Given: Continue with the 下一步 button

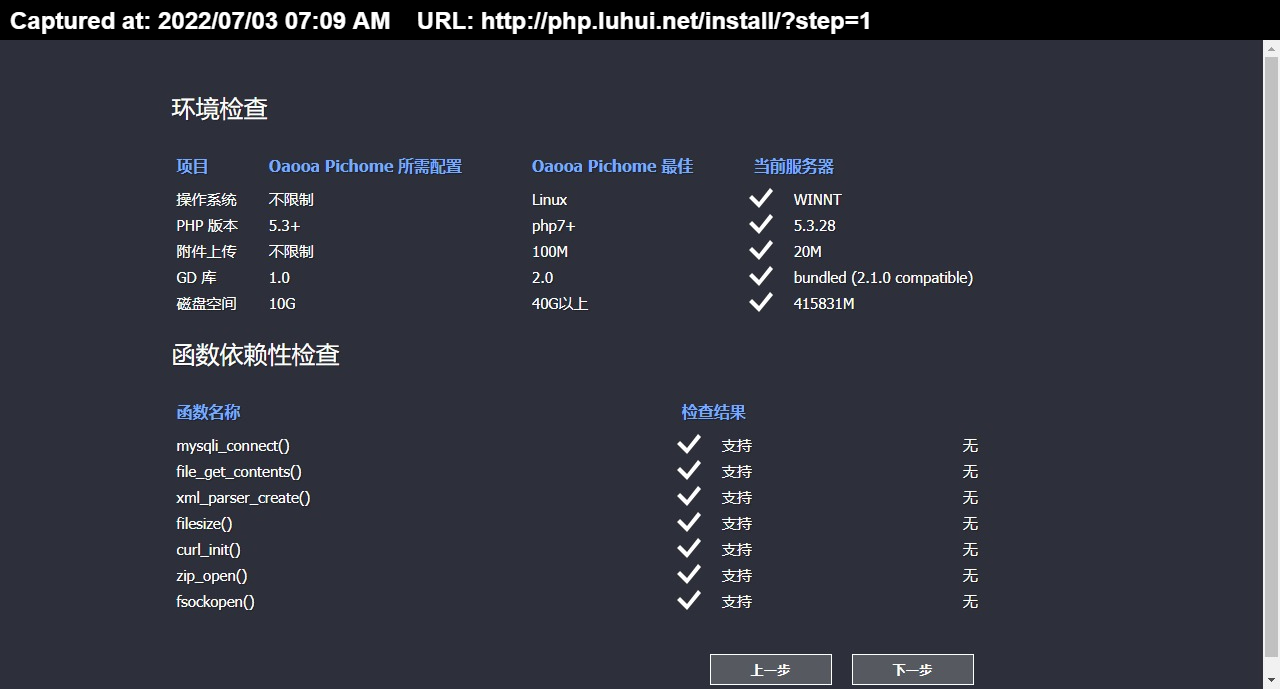Looking at the screenshot, I should pos(913,670).
